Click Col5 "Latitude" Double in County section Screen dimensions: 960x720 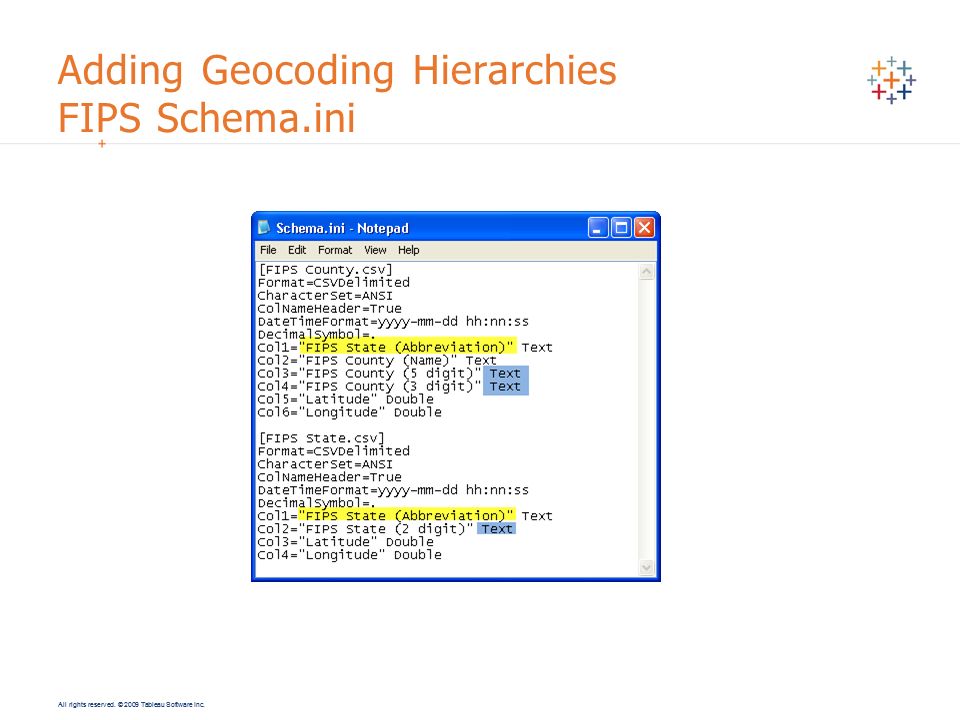345,399
